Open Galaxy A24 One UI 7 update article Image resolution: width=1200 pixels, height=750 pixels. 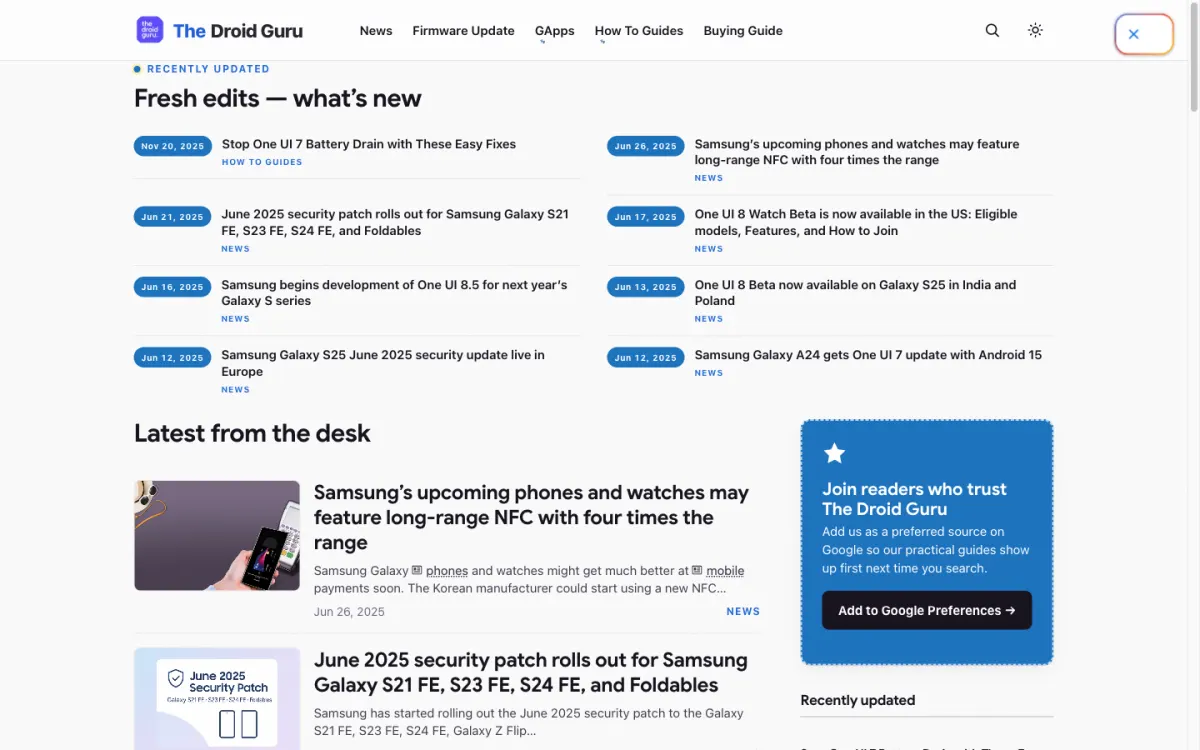tap(868, 355)
